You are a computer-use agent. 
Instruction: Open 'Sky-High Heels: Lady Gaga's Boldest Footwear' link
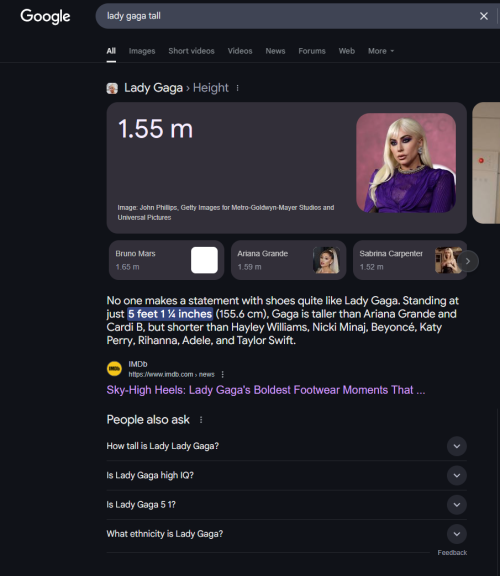tap(266, 390)
